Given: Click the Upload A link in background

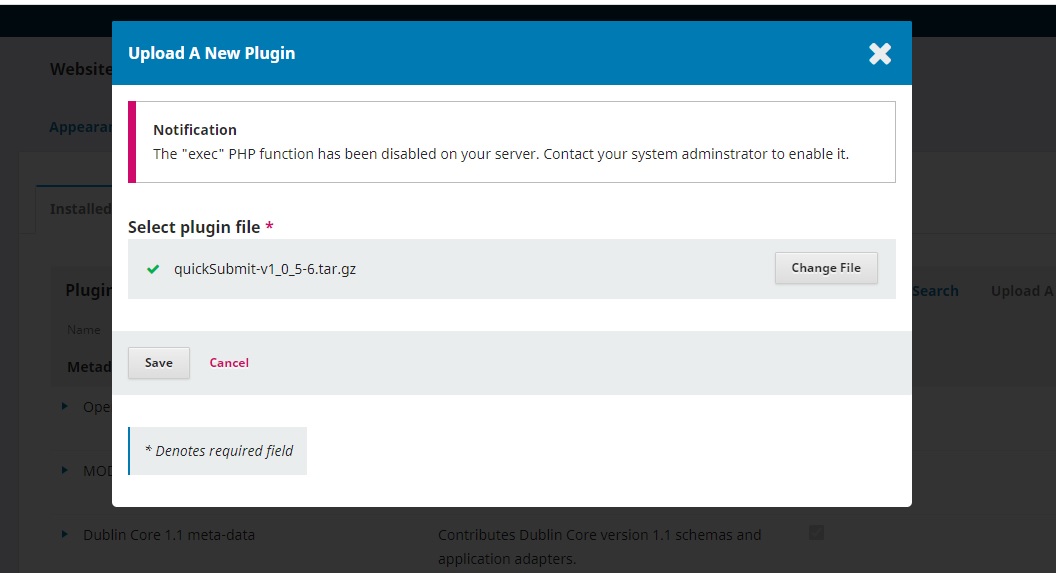Looking at the screenshot, I should click(x=1022, y=291).
